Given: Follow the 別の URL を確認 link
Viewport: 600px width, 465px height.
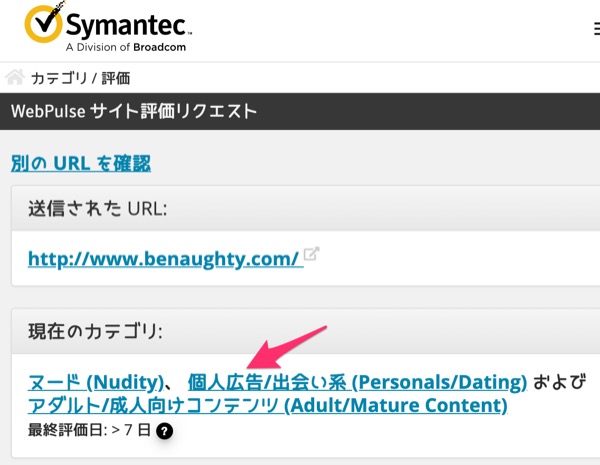Looking at the screenshot, I should [x=81, y=163].
